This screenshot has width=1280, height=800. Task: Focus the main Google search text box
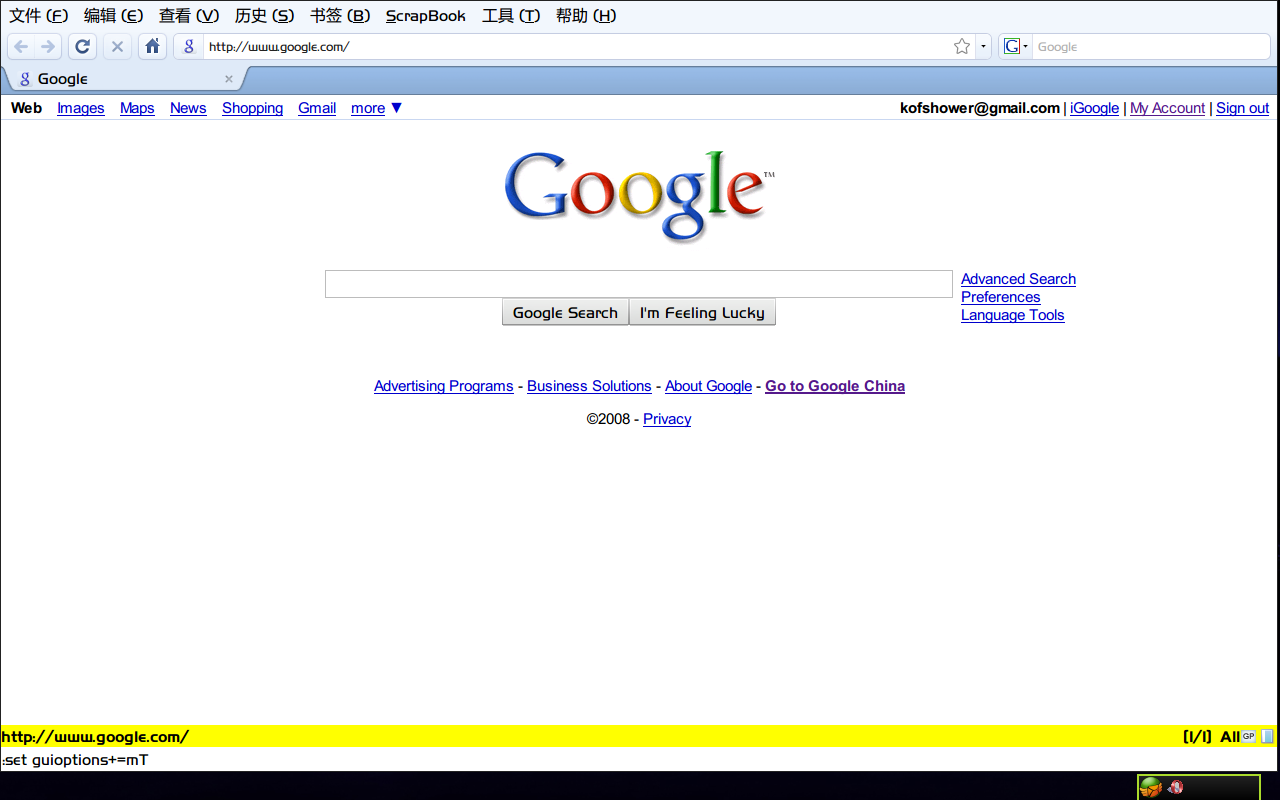pyautogui.click(x=639, y=284)
